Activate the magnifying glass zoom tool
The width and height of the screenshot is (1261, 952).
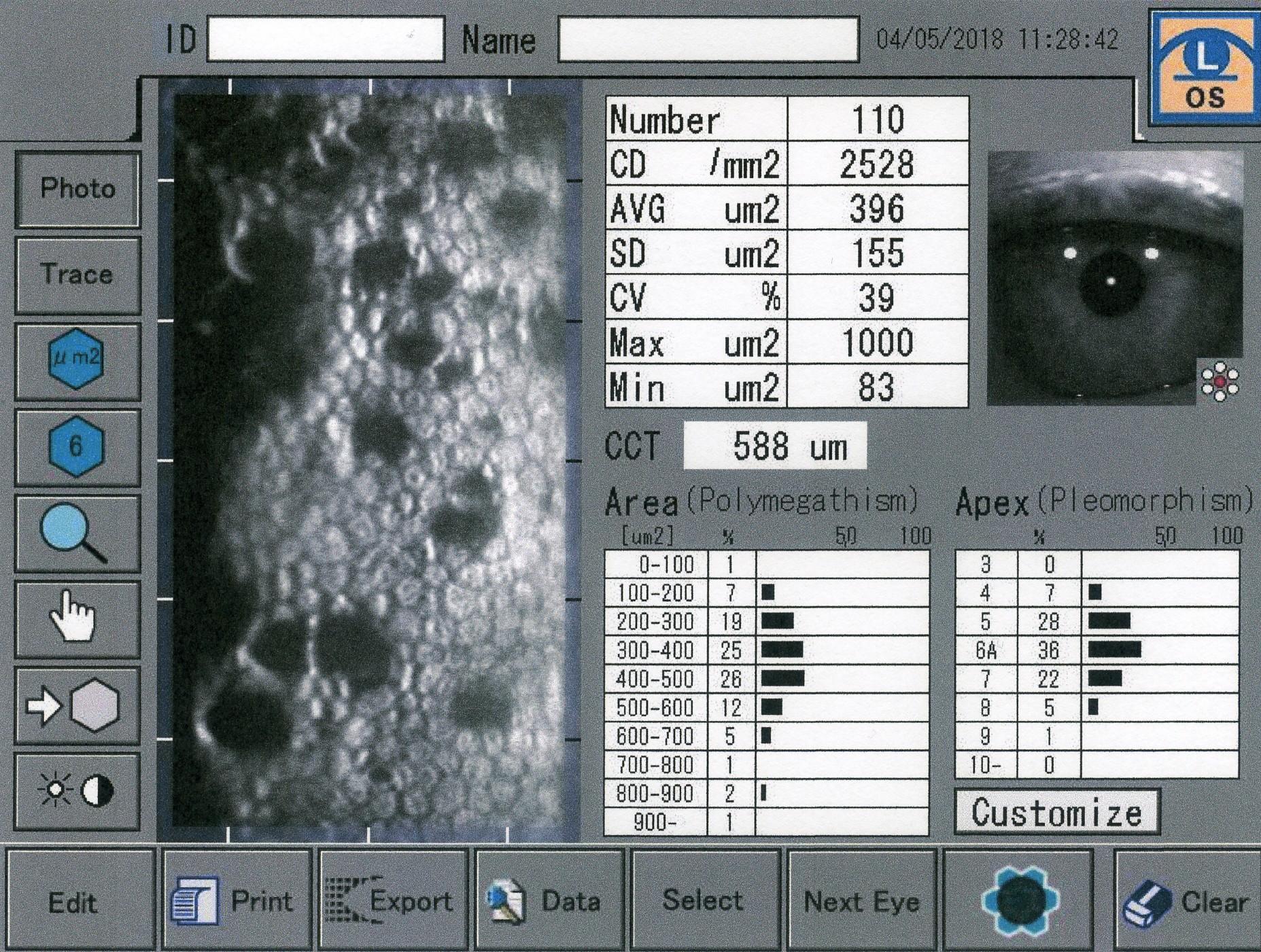[x=77, y=533]
